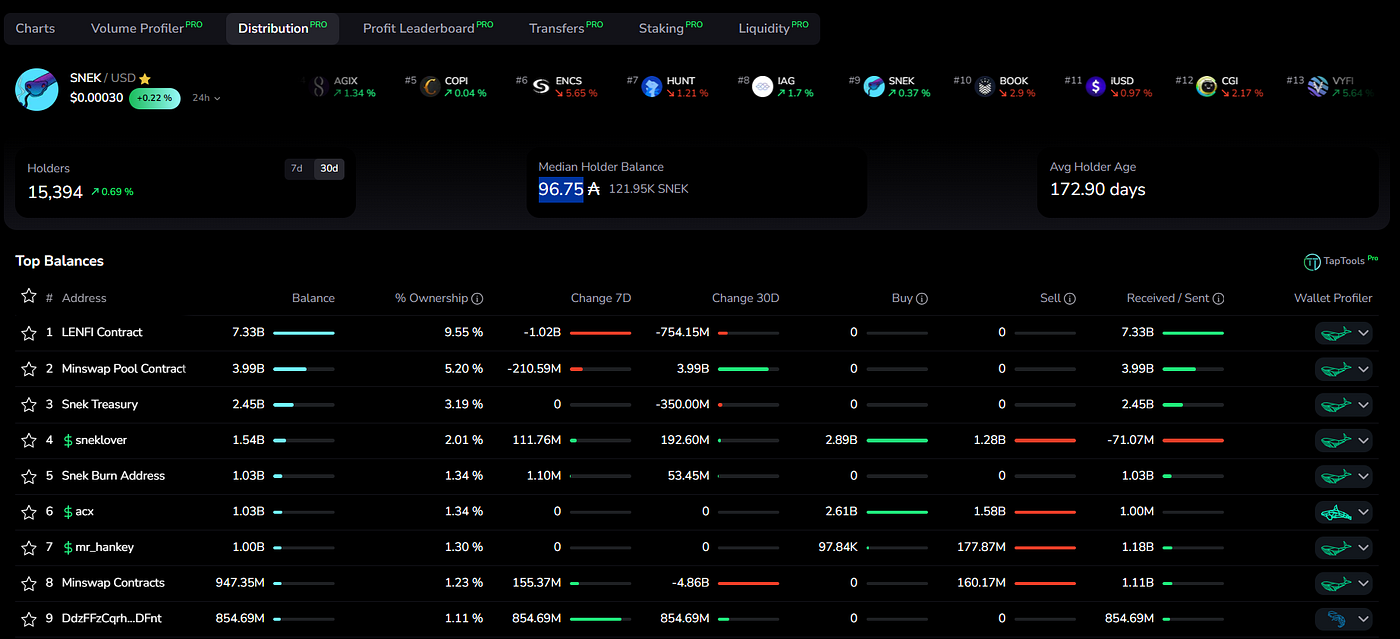The height and width of the screenshot is (639, 1400).
Task: Star the Snek Treasury row
Action: click(28, 405)
